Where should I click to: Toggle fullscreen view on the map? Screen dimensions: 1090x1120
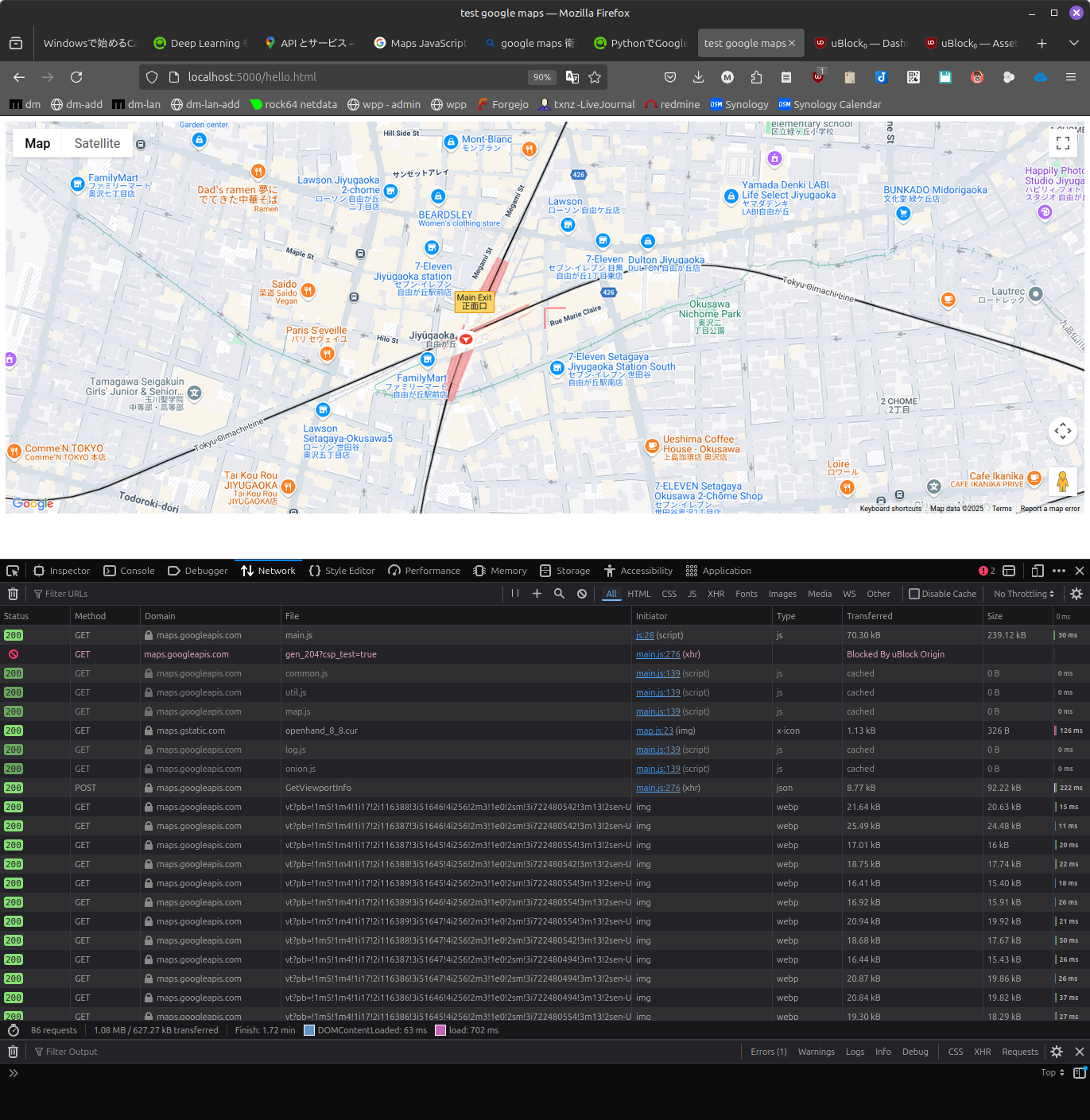(x=1063, y=143)
